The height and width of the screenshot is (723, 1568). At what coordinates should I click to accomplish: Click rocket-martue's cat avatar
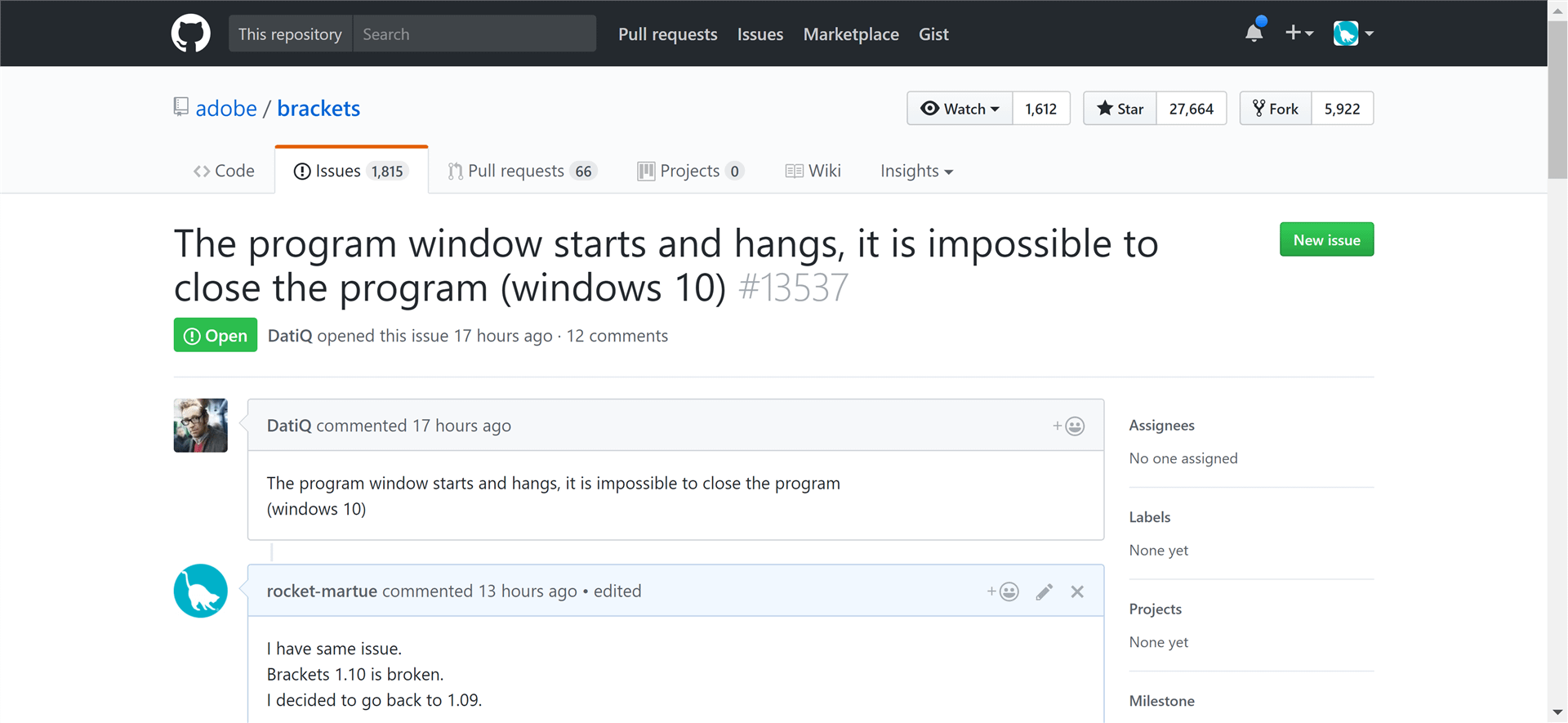point(200,591)
